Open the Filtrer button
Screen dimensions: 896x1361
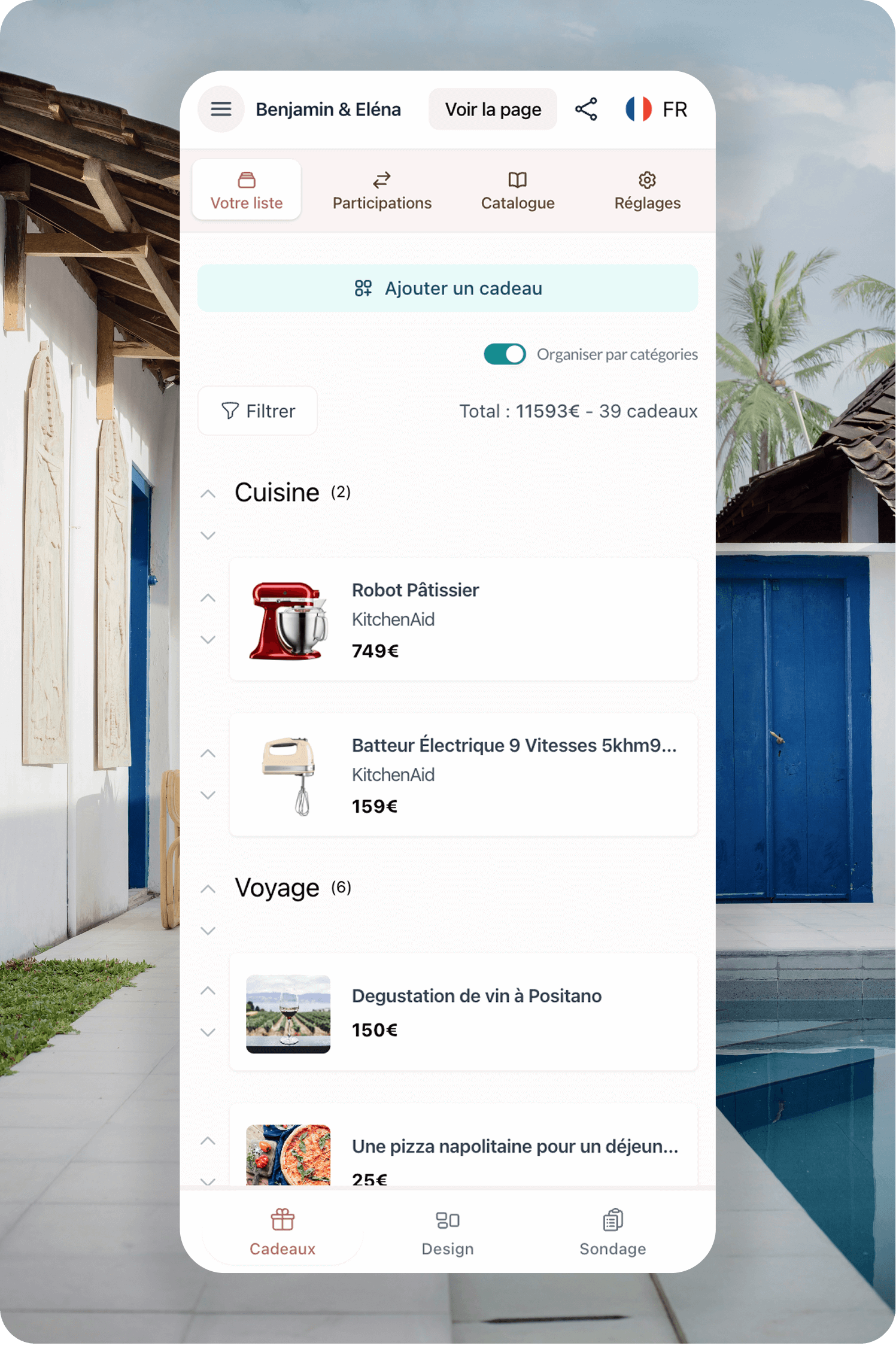tap(257, 411)
